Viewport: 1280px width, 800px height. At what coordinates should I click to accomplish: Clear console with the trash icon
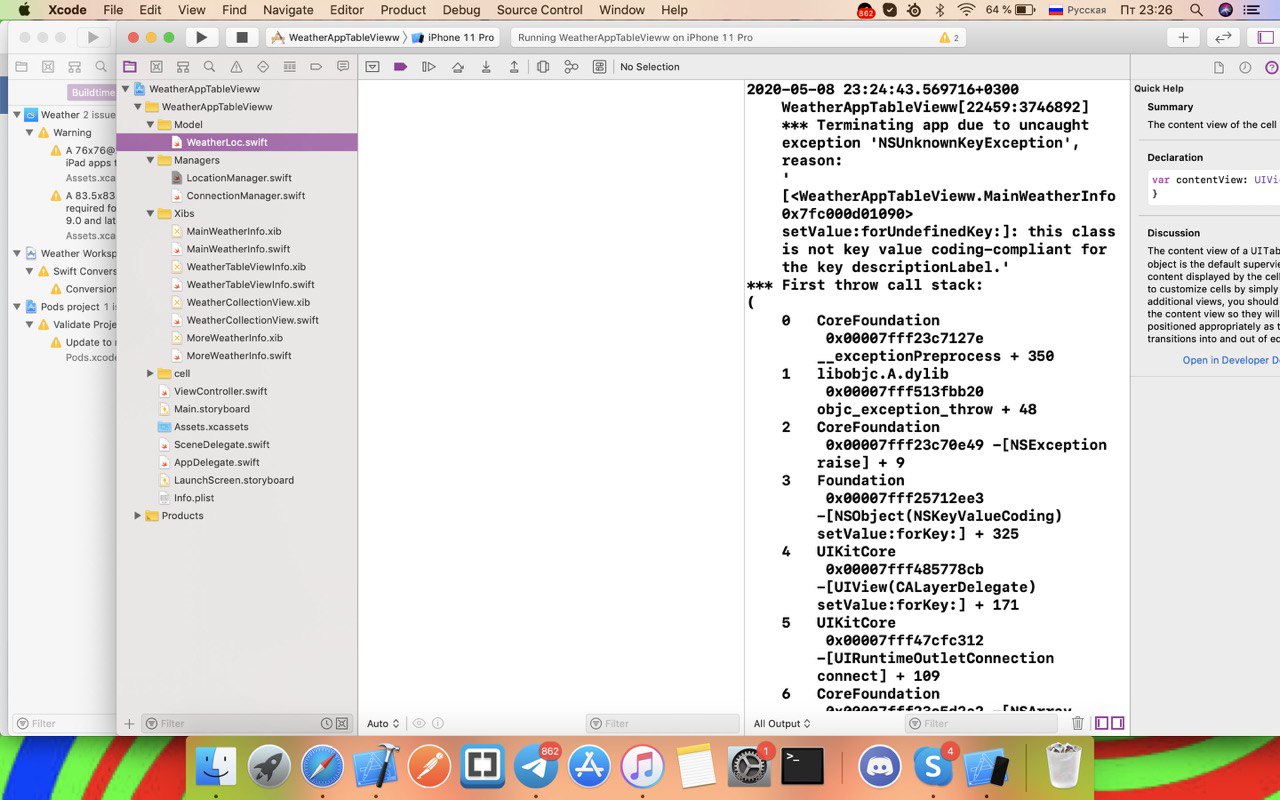tap(1077, 723)
